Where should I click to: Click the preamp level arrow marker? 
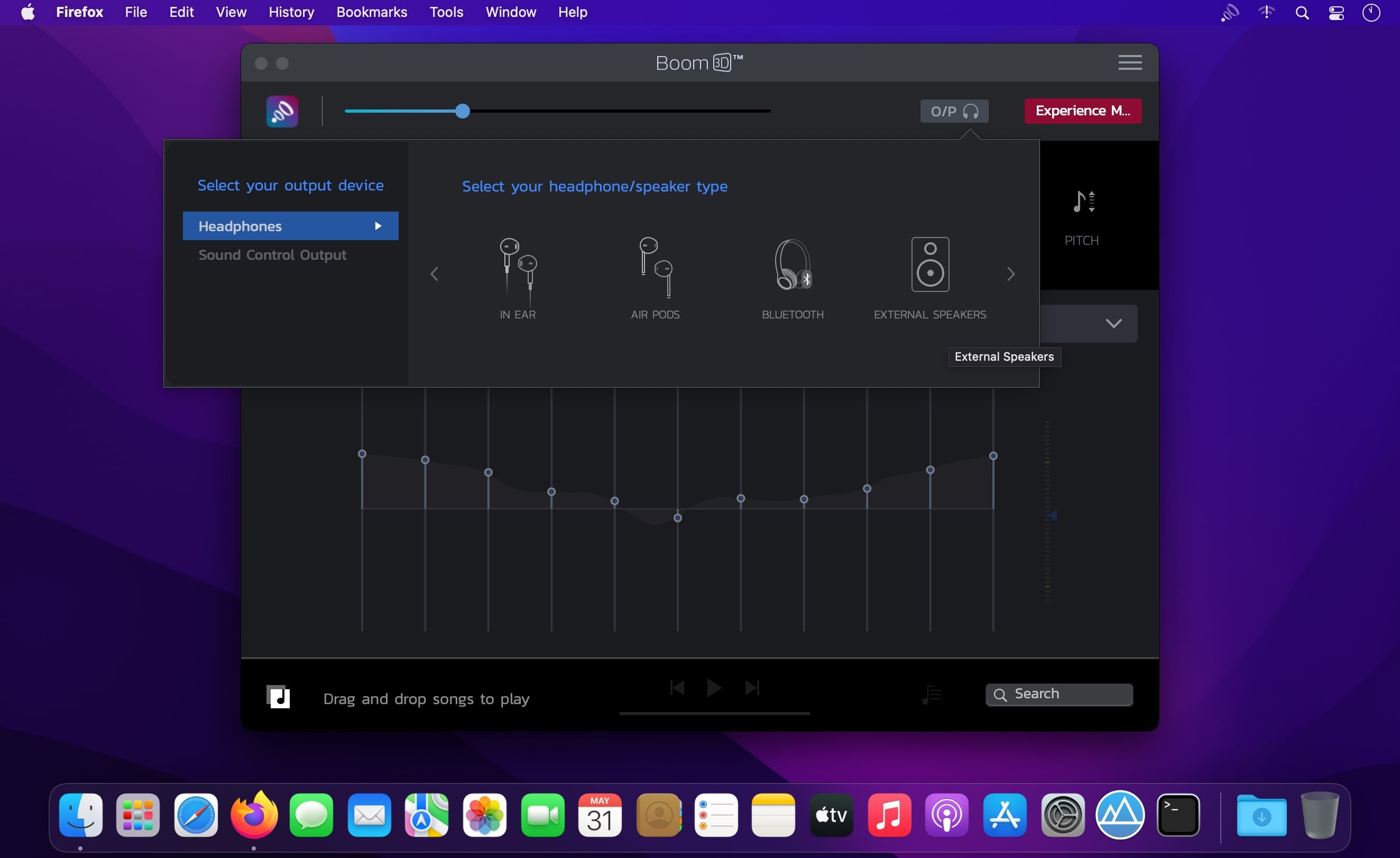pos(1052,516)
